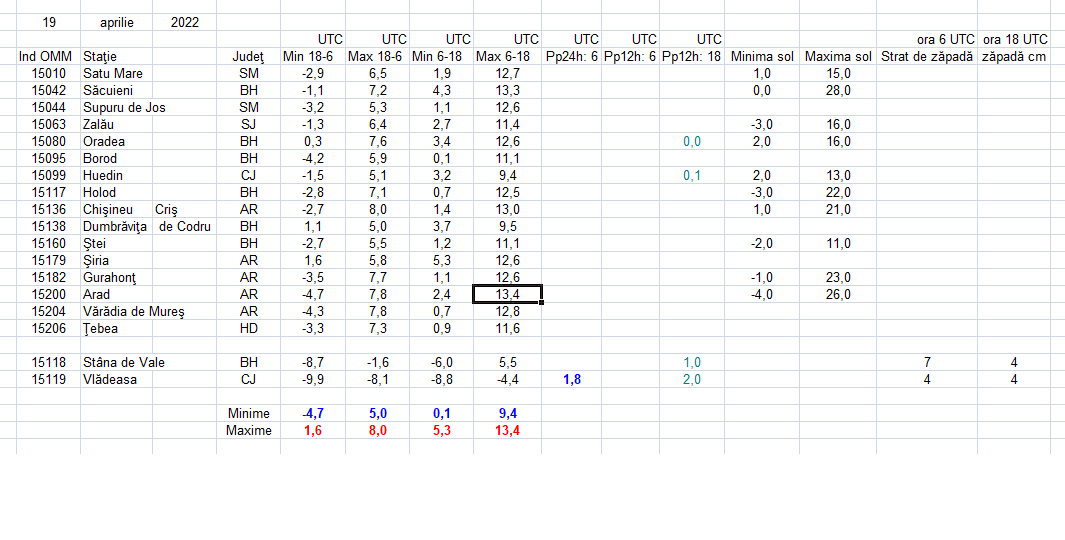Select the 'Pp12h: 6' header cell

click(x=630, y=56)
